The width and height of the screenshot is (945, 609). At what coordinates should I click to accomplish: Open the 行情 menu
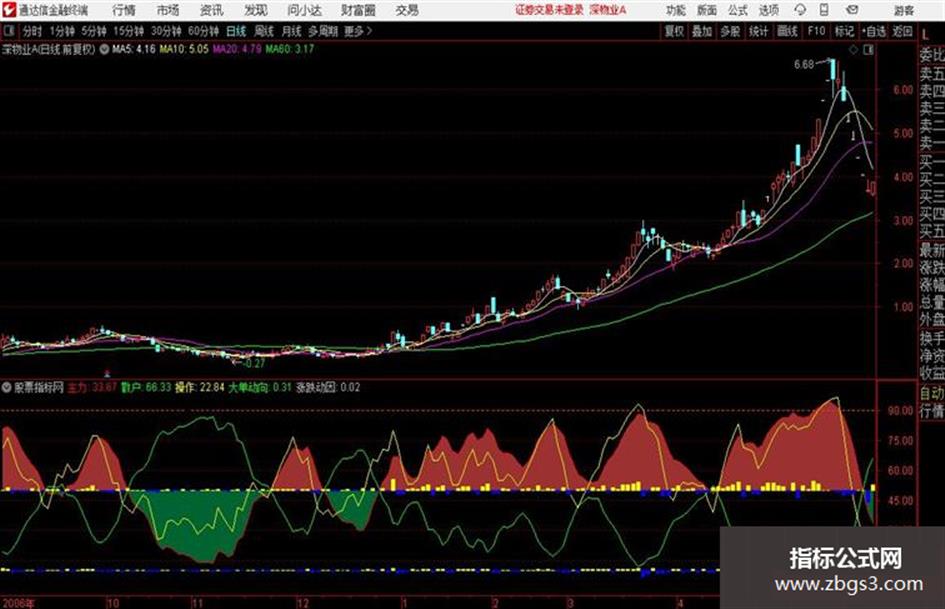click(124, 10)
